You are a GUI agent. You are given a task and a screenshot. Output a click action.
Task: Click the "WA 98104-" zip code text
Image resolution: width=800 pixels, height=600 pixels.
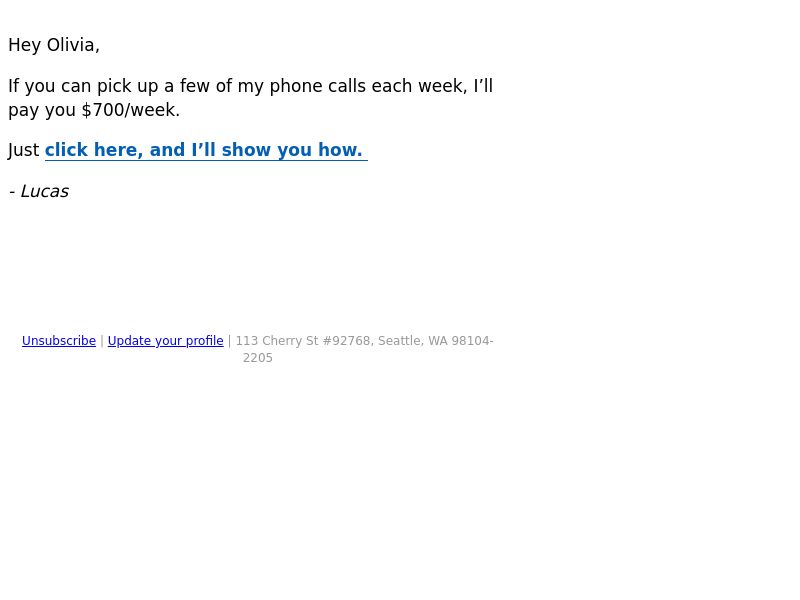pyautogui.click(x=461, y=341)
